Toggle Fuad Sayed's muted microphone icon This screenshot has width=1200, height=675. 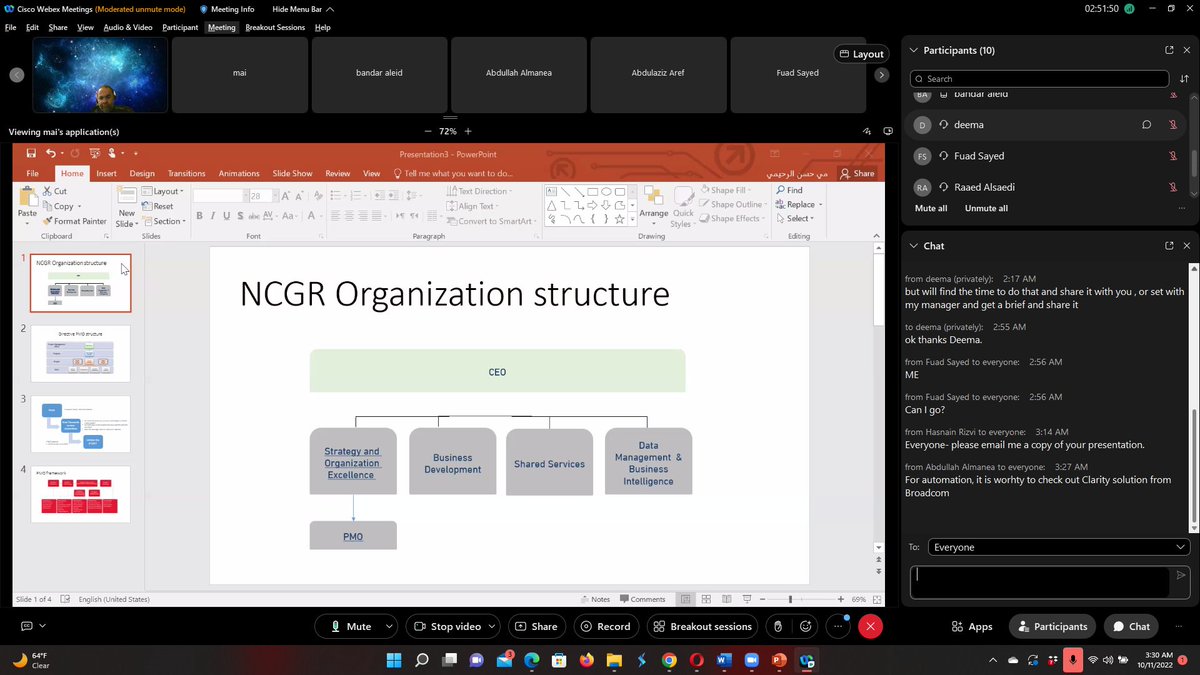[x=1172, y=156]
